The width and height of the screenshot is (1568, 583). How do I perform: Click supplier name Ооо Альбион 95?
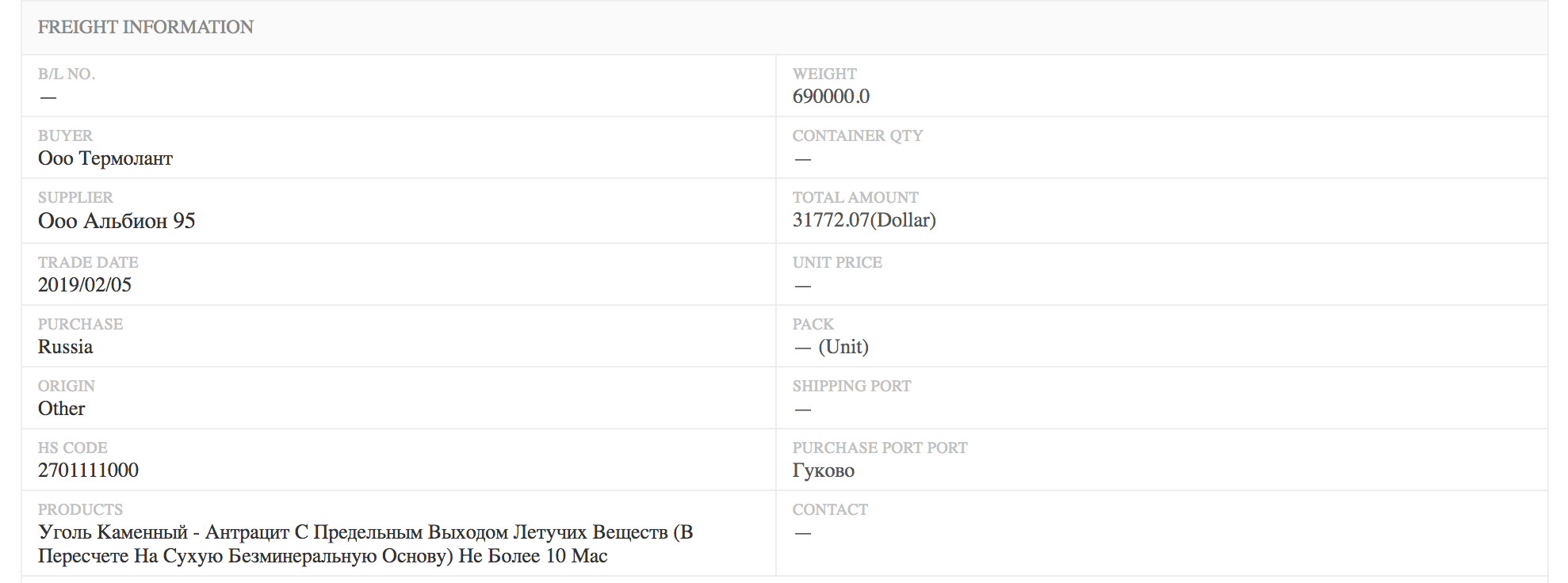click(x=117, y=221)
